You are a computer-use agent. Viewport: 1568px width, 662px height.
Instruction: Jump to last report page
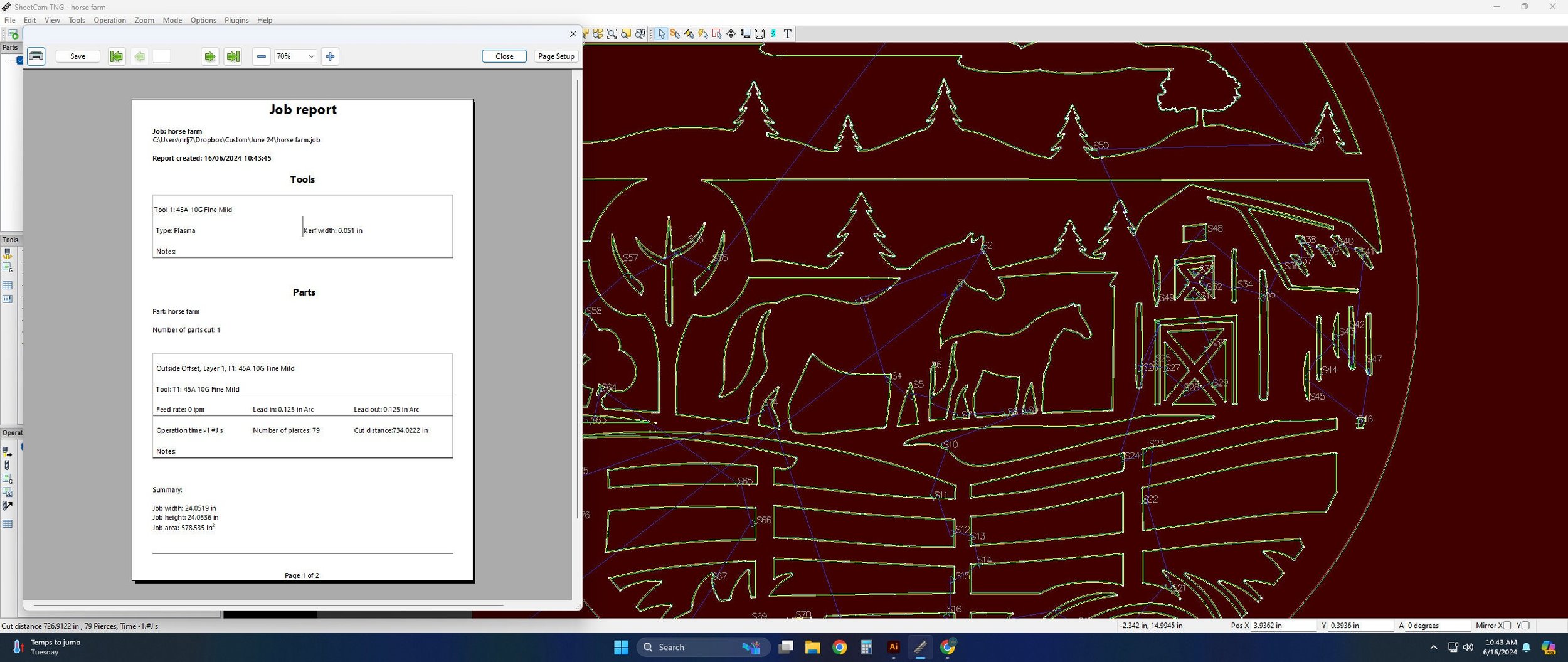click(x=233, y=56)
